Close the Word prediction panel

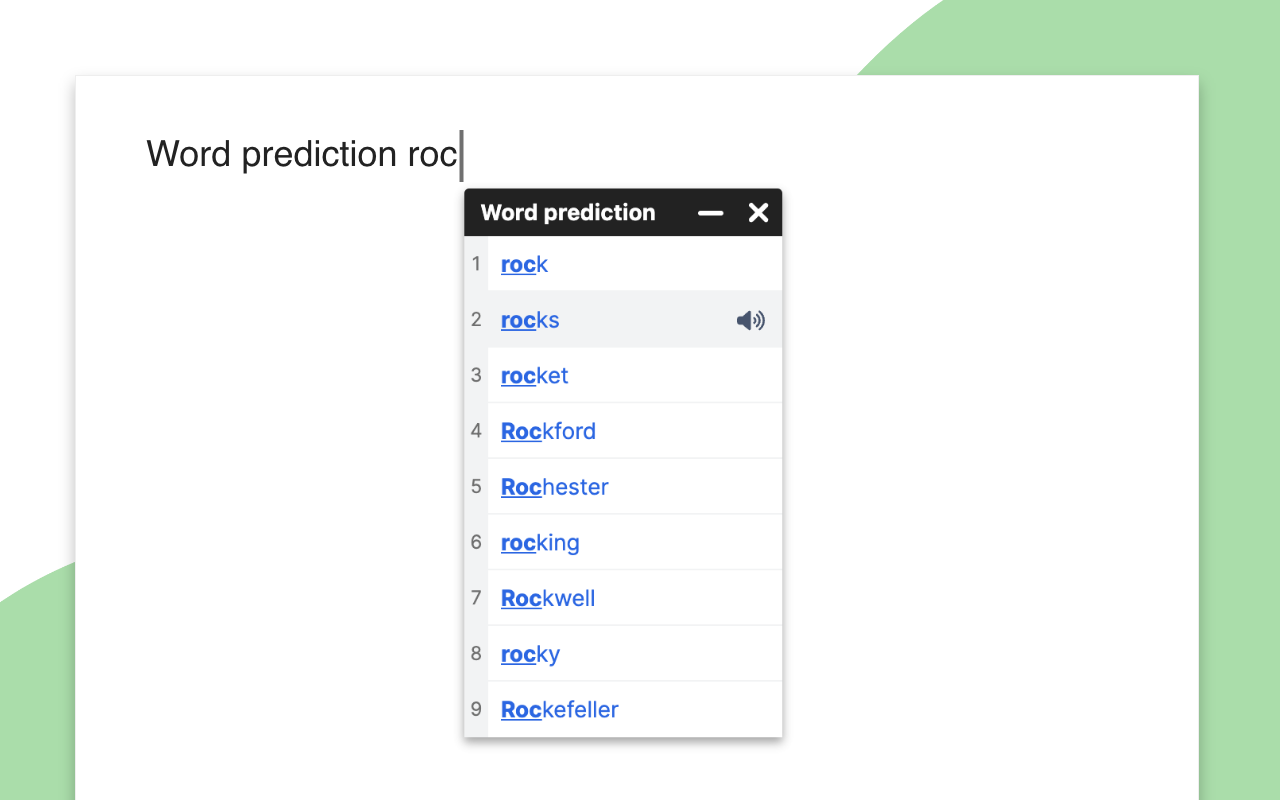click(x=758, y=213)
